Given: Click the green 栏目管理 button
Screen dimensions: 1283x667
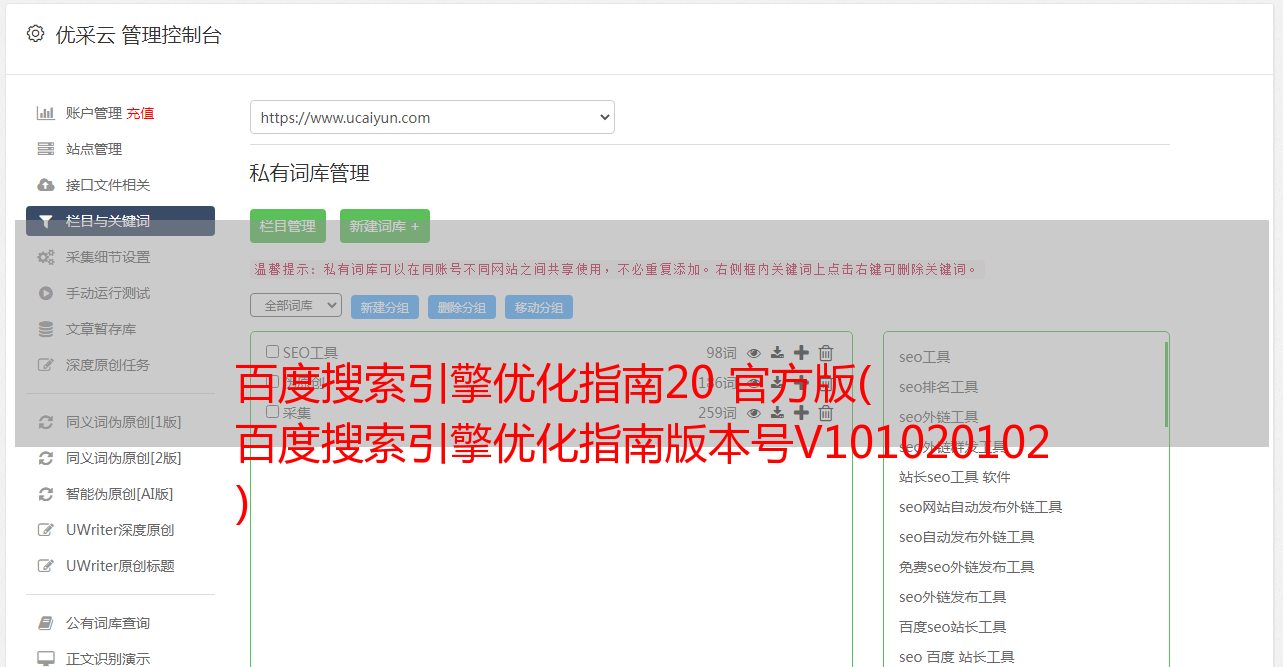Looking at the screenshot, I should 288,226.
